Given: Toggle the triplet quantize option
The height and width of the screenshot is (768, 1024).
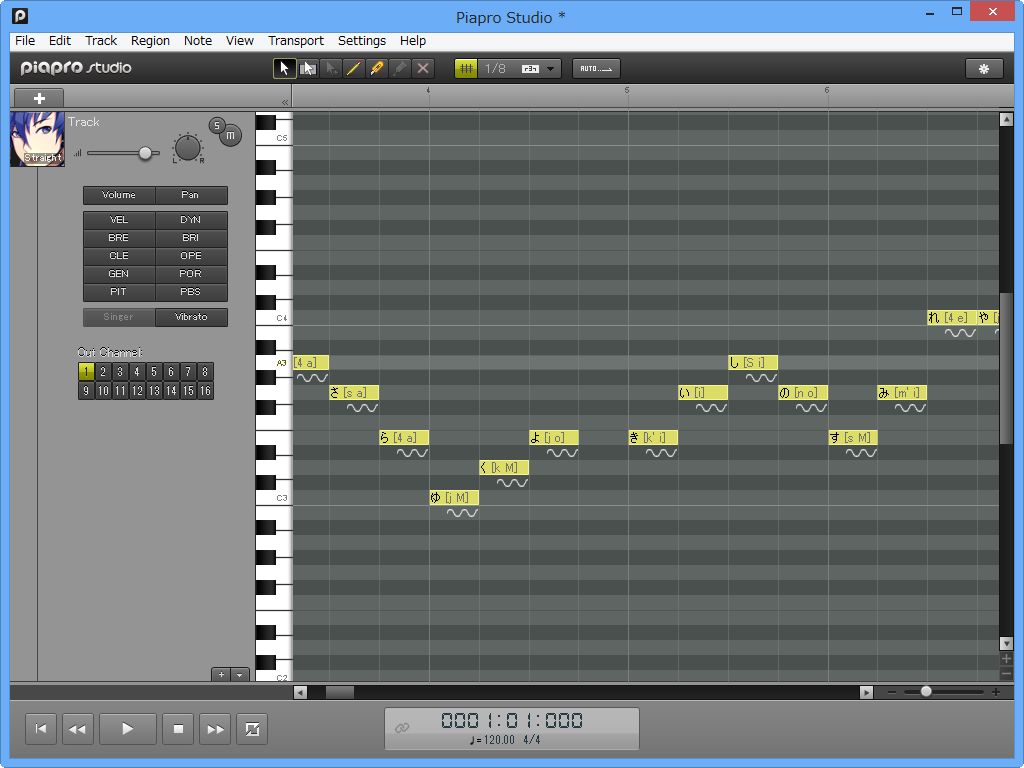Looking at the screenshot, I should point(530,69).
